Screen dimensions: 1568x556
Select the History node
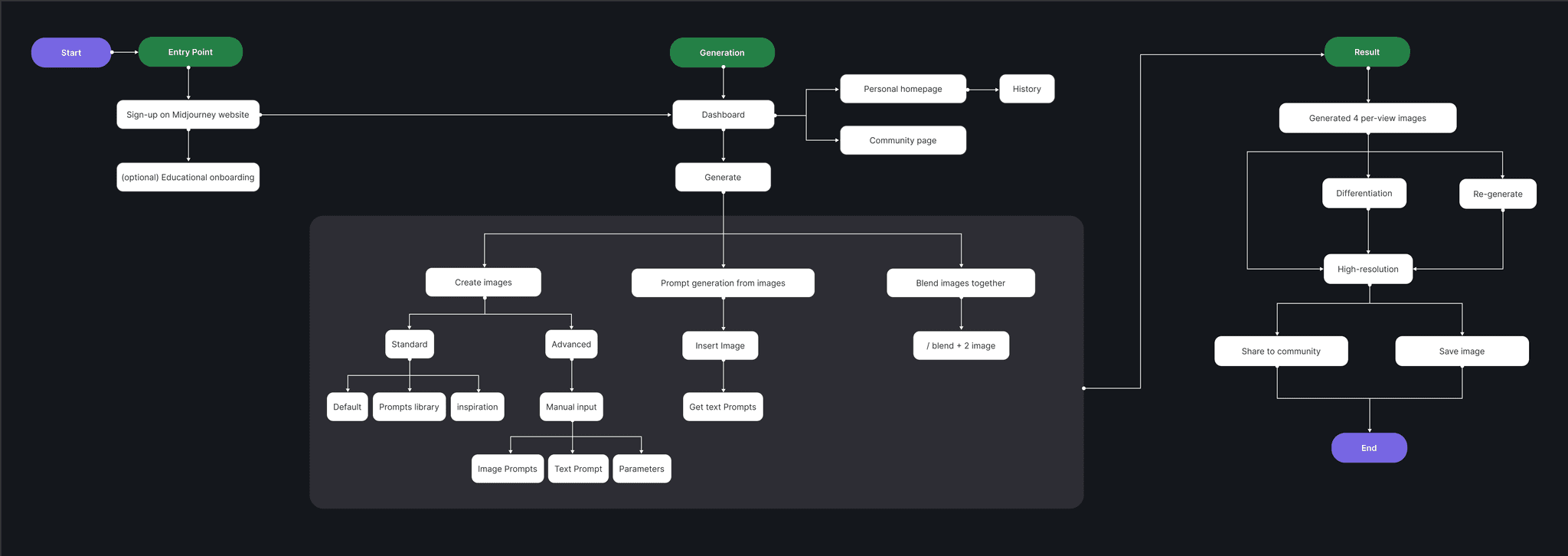click(1027, 89)
